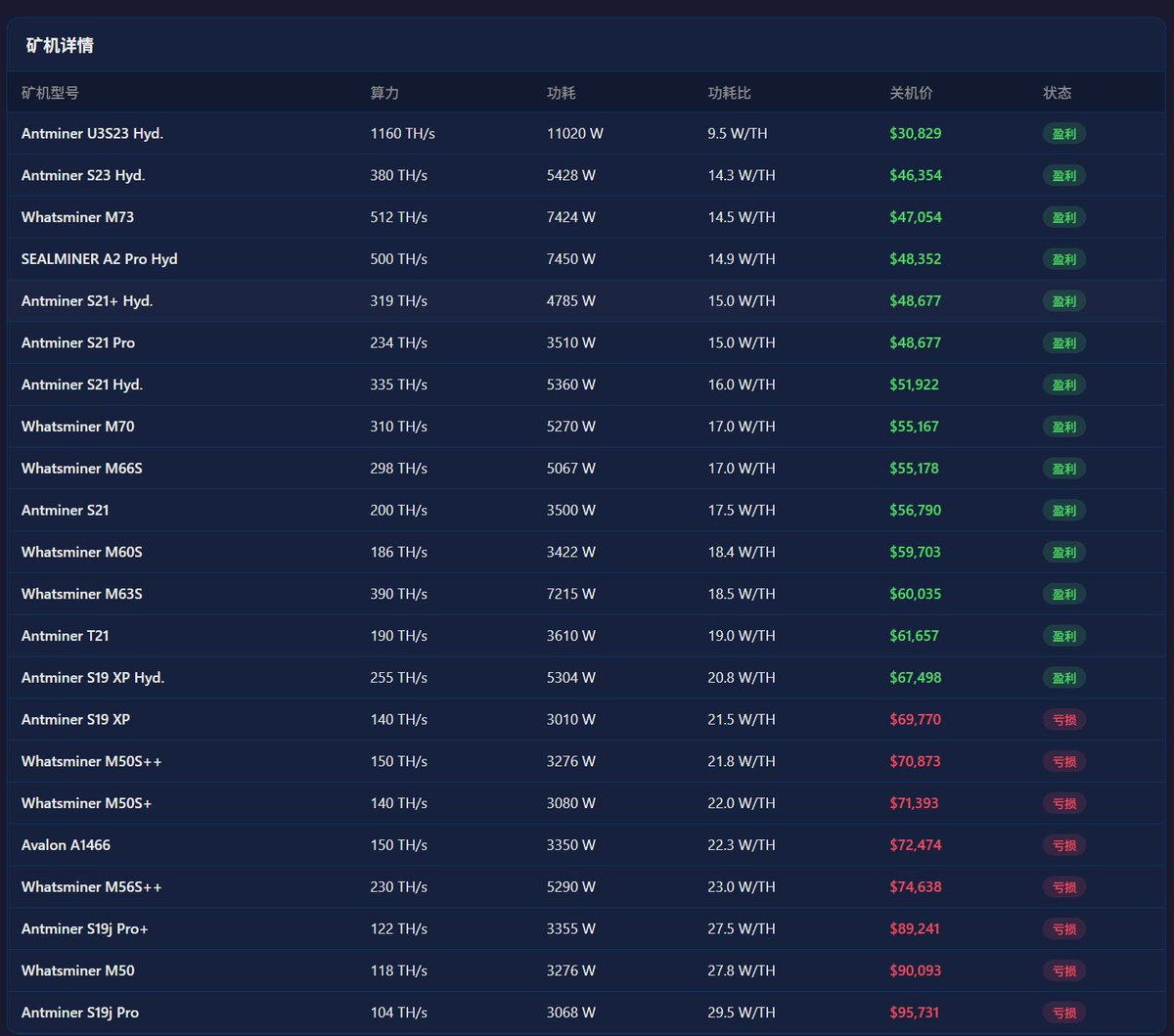Select the Antminer S19 XP Hyd. model name
Image resolution: width=1174 pixels, height=1036 pixels.
tap(93, 678)
